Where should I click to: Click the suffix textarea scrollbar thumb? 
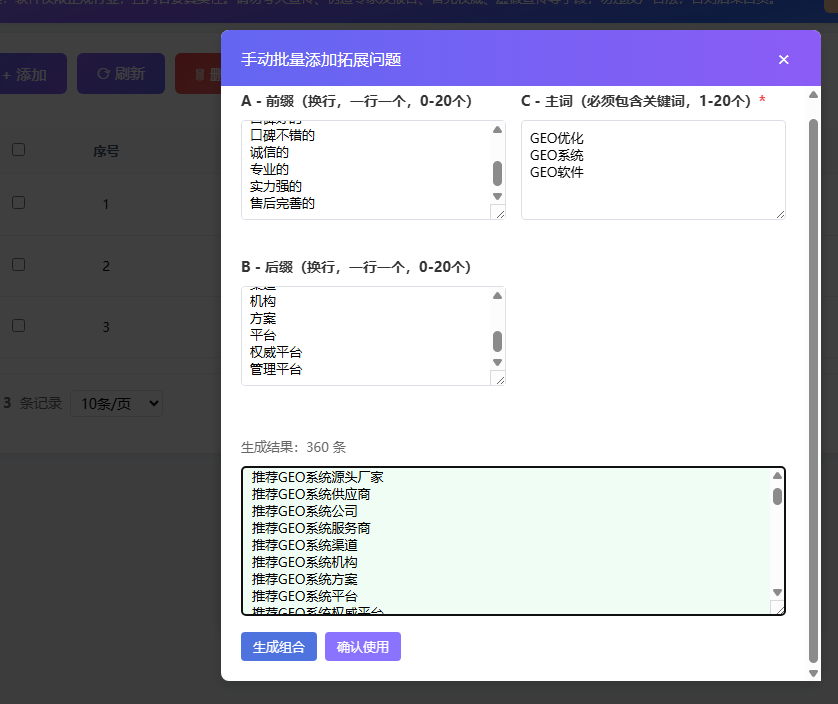498,341
